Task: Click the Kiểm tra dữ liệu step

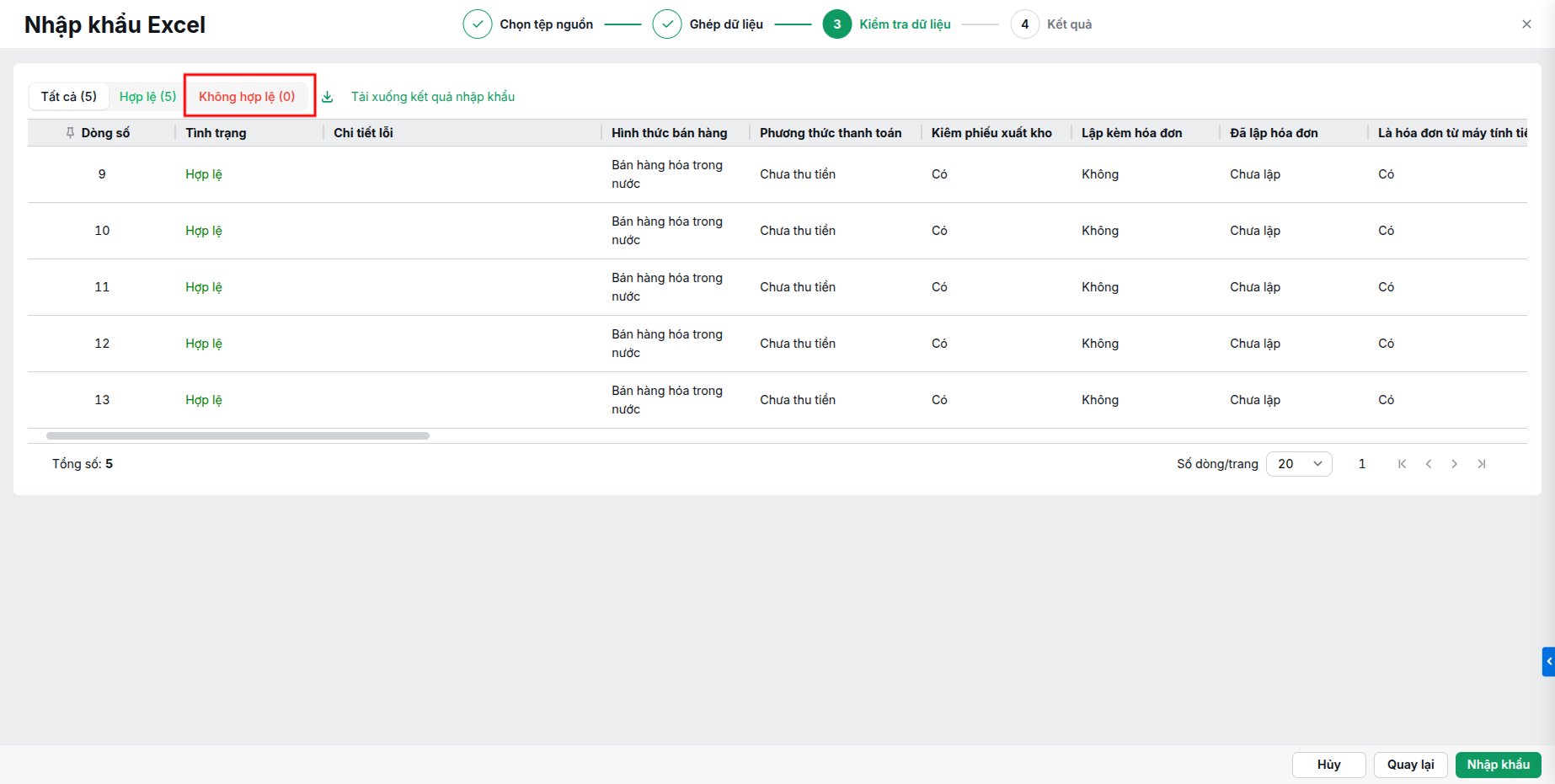Action: coord(887,24)
